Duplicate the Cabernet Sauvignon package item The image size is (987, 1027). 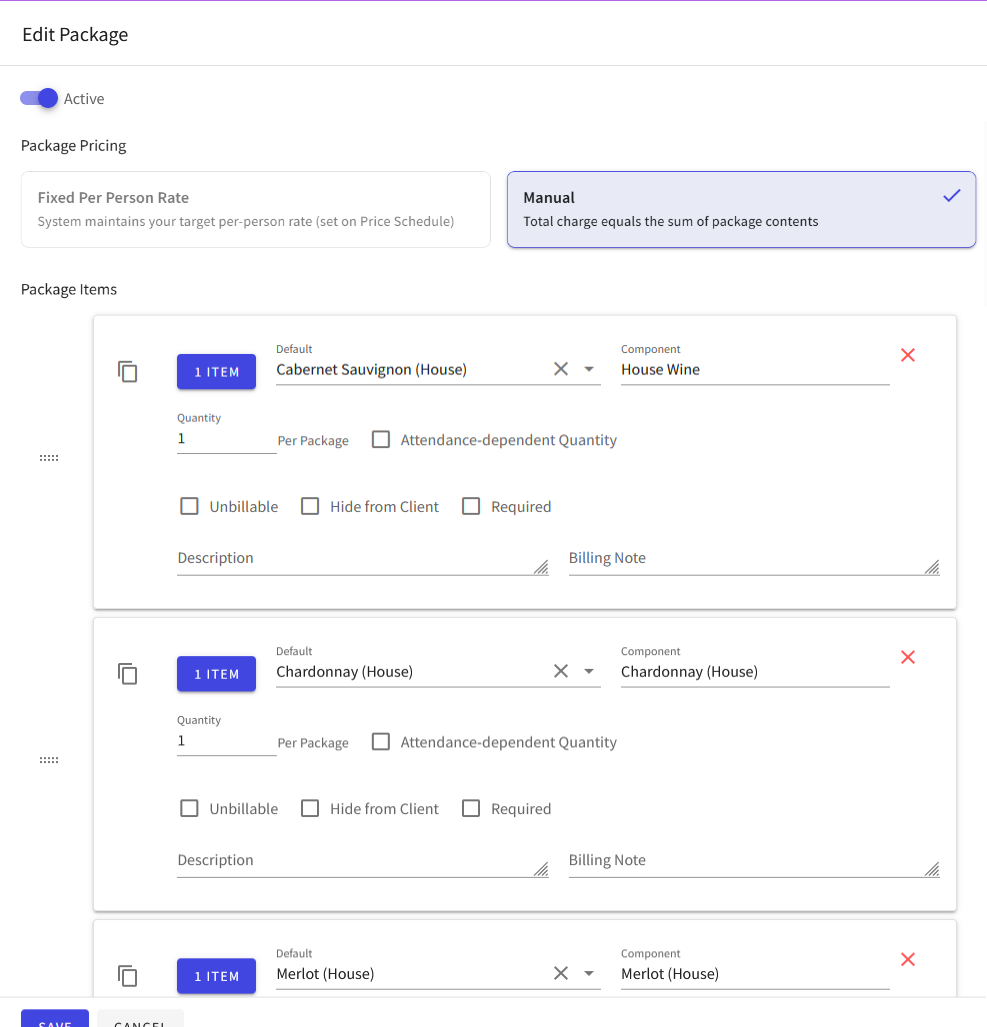tap(128, 371)
